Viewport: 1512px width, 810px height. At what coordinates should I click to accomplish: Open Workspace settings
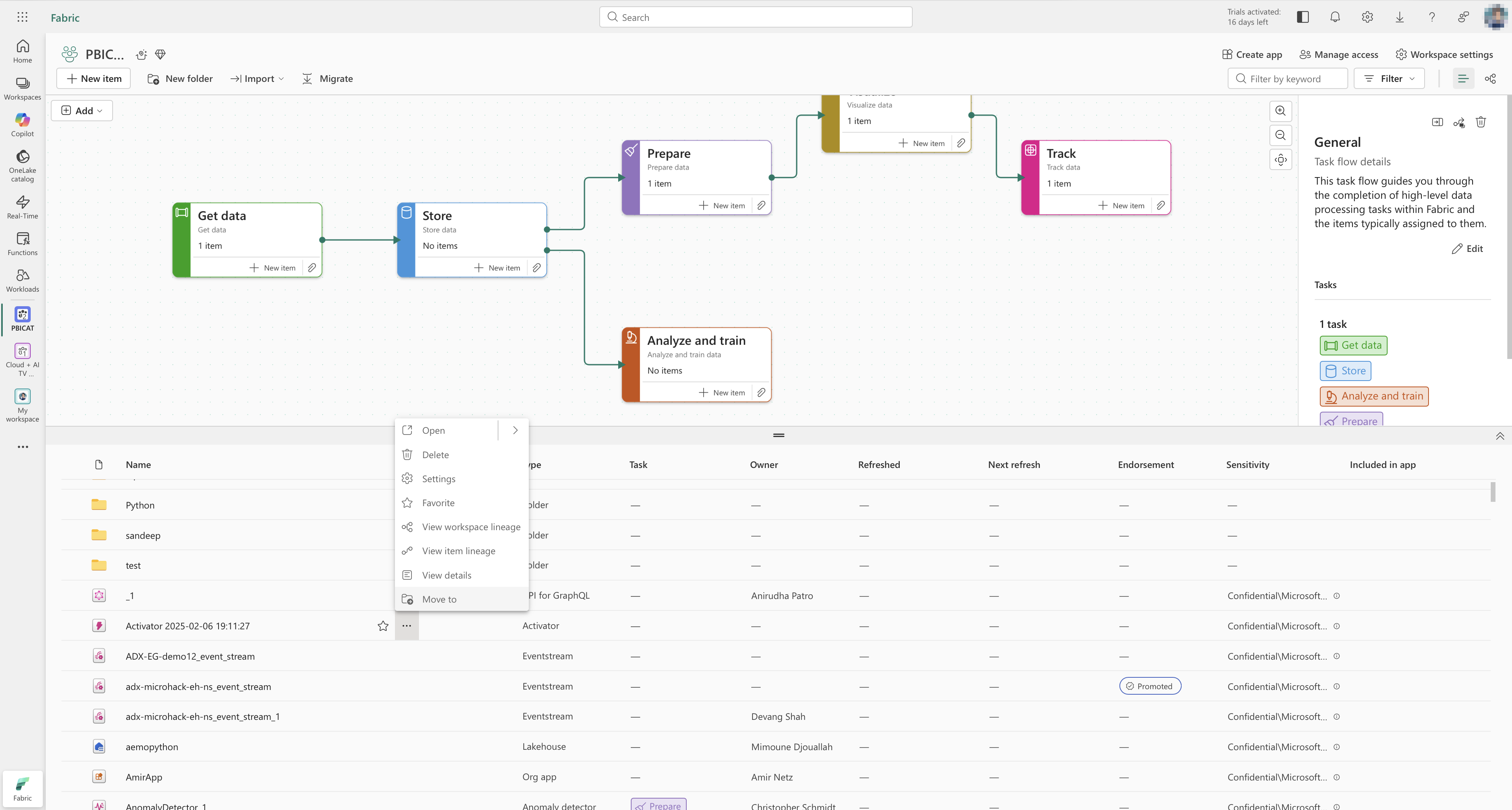coord(1445,55)
